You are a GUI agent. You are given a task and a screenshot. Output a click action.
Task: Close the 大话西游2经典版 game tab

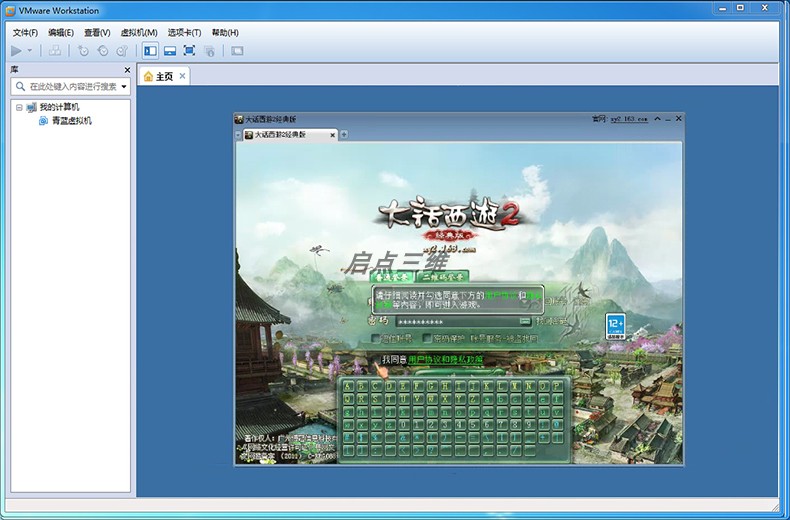point(333,135)
